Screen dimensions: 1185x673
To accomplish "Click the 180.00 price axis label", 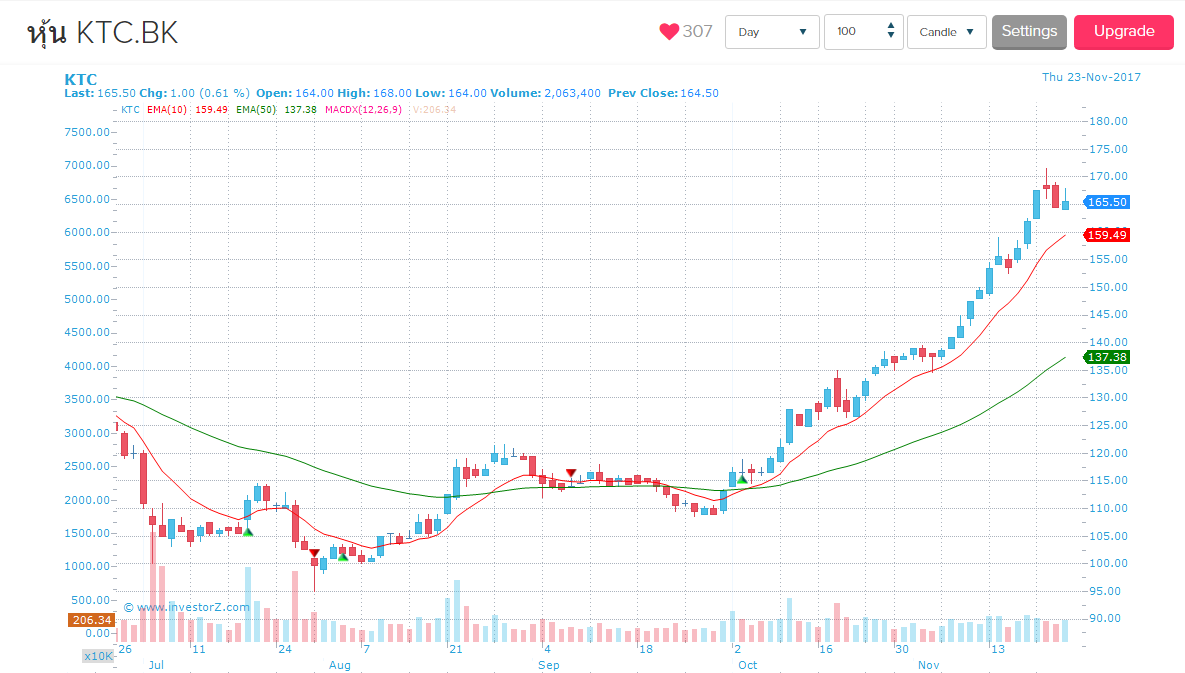I will click(1108, 121).
